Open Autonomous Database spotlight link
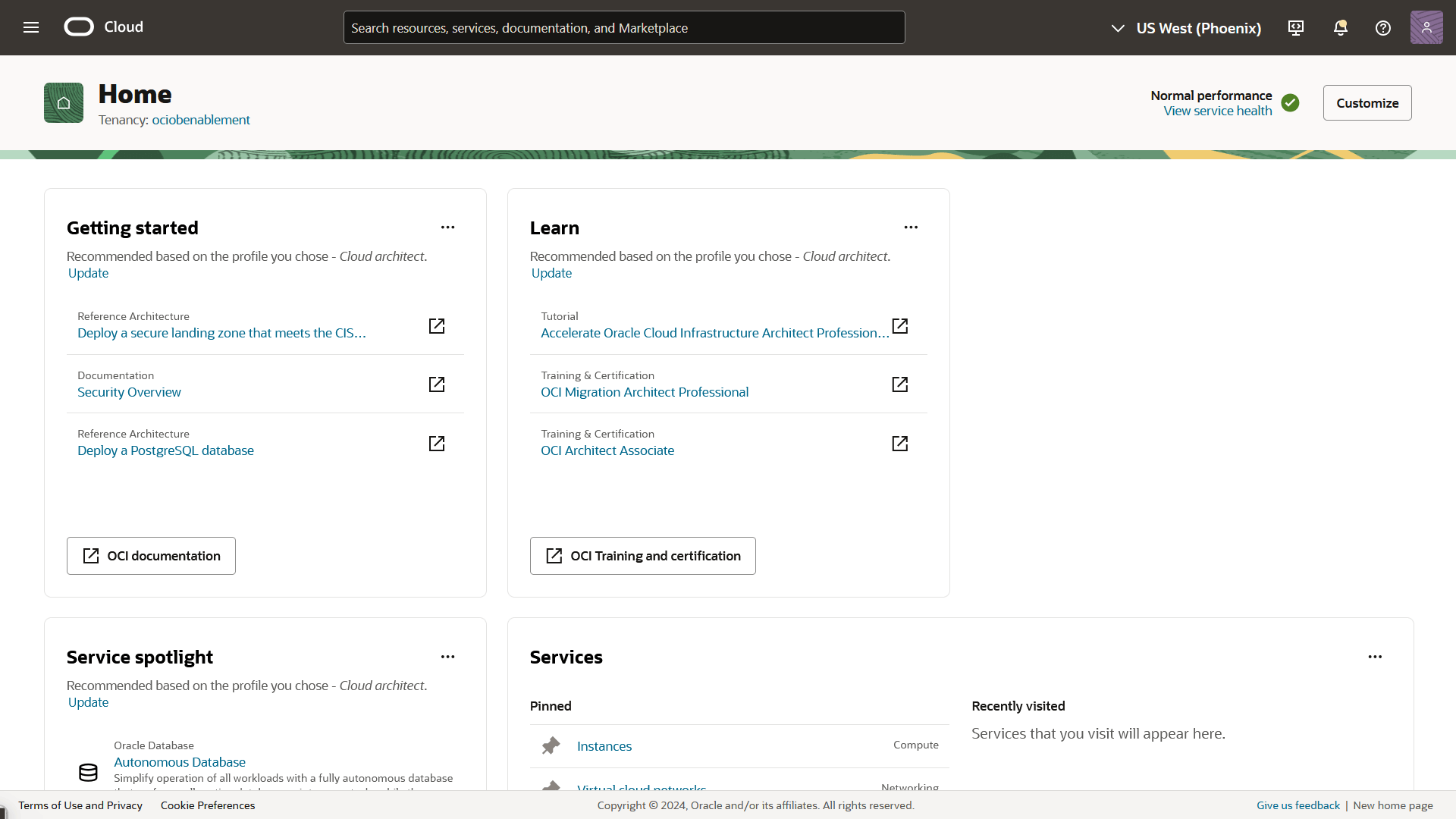The height and width of the screenshot is (819, 1456). [x=180, y=762]
